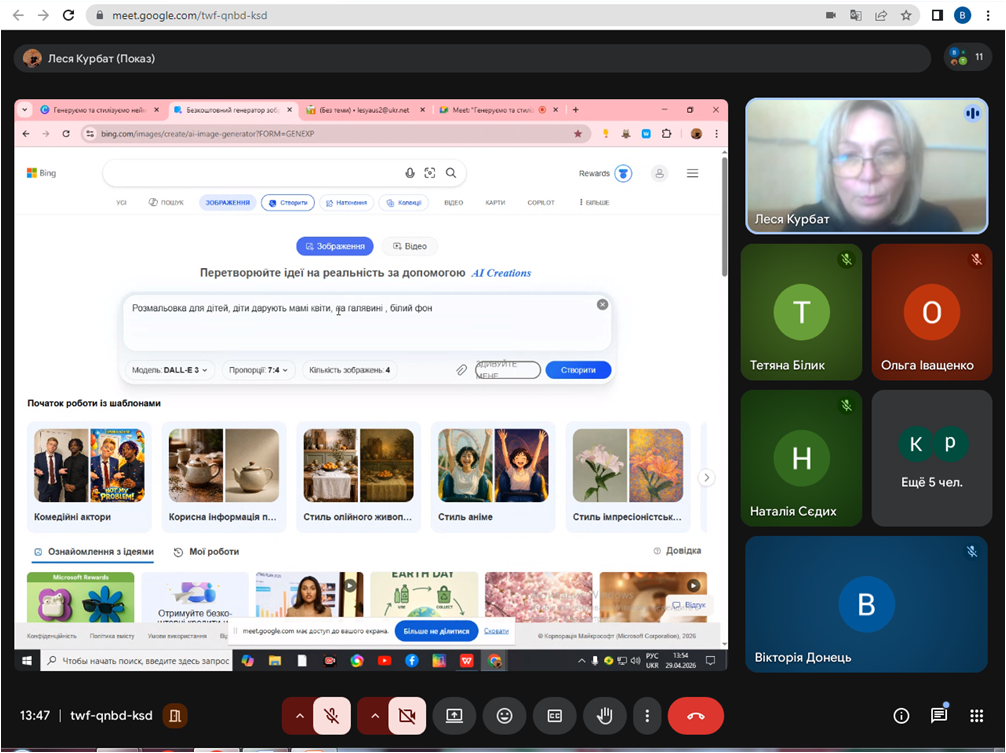Open the participants list showing 11
Screen dimensions: 1006x753
[967, 58]
